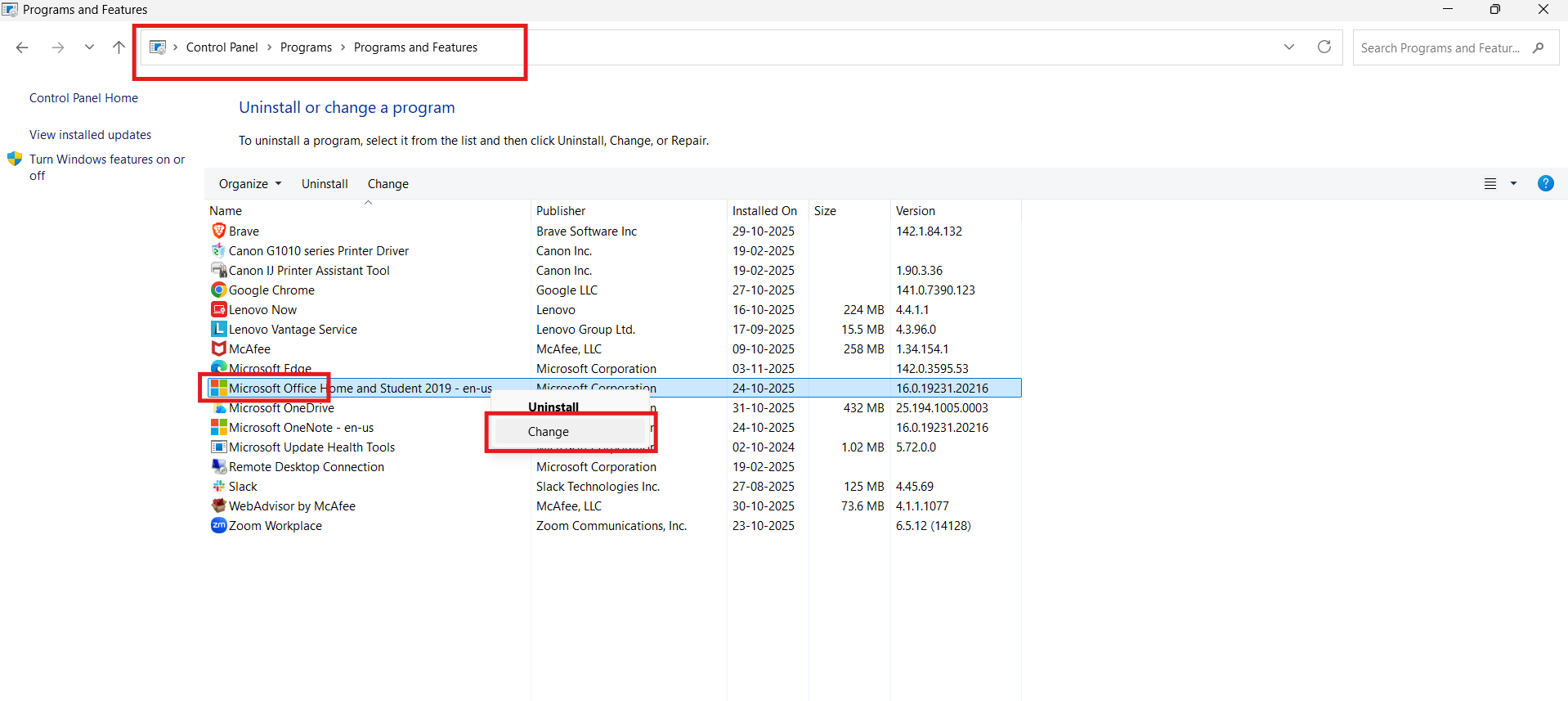Open View installed updates link
1568x701 pixels.
pos(91,135)
